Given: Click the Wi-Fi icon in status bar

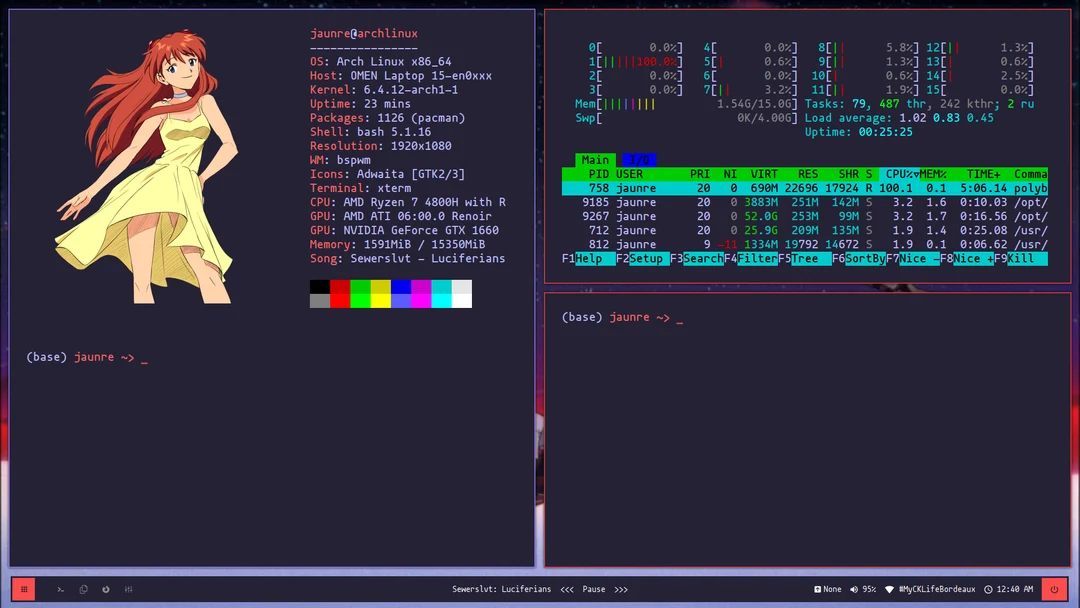Looking at the screenshot, I should (x=889, y=589).
